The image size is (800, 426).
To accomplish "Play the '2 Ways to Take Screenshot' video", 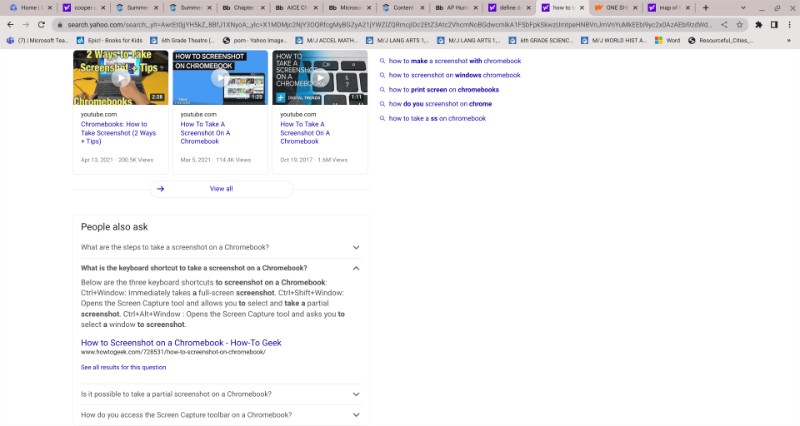I will (x=120, y=78).
